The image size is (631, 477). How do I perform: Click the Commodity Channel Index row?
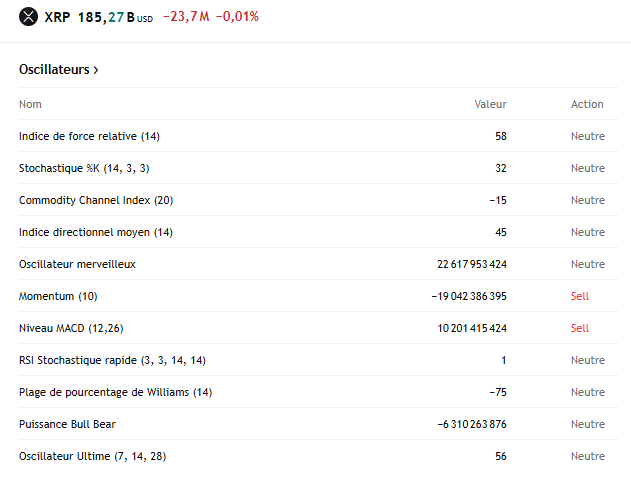(x=319, y=200)
